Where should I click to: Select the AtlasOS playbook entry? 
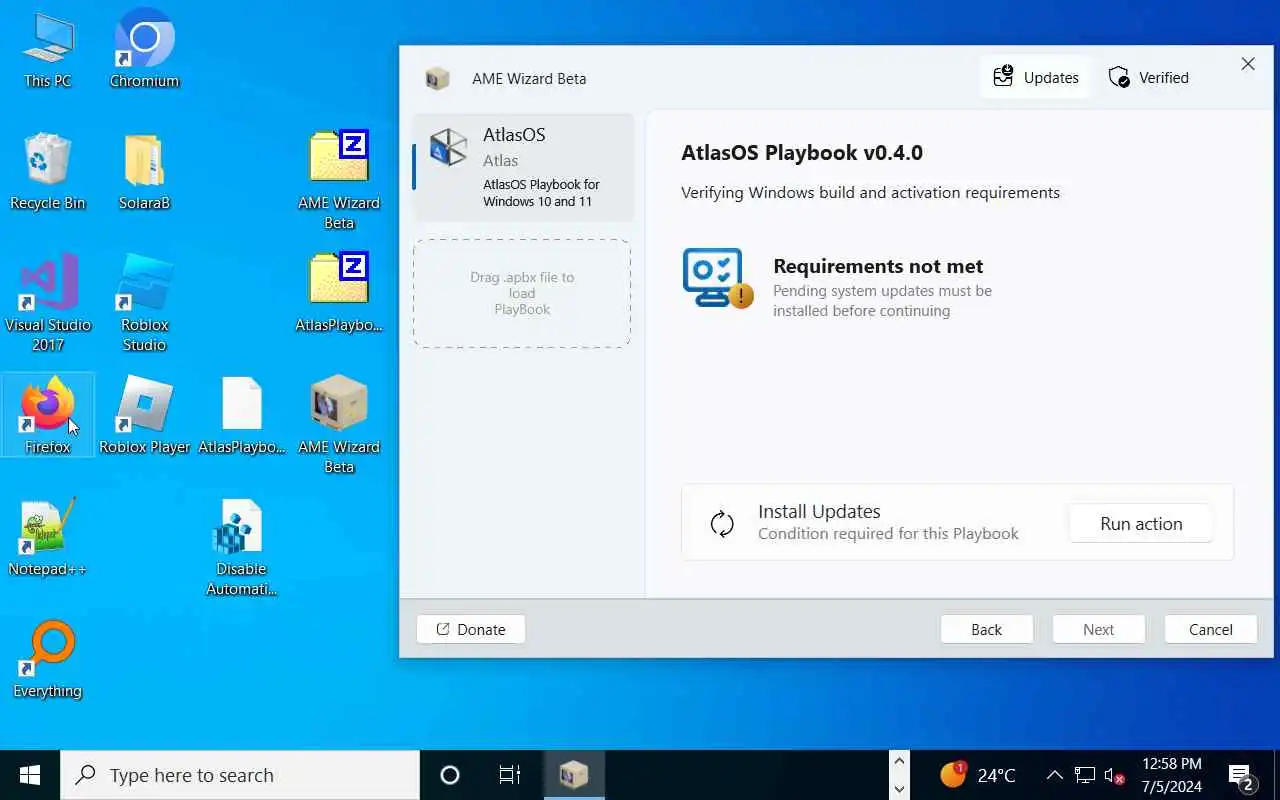click(x=523, y=167)
